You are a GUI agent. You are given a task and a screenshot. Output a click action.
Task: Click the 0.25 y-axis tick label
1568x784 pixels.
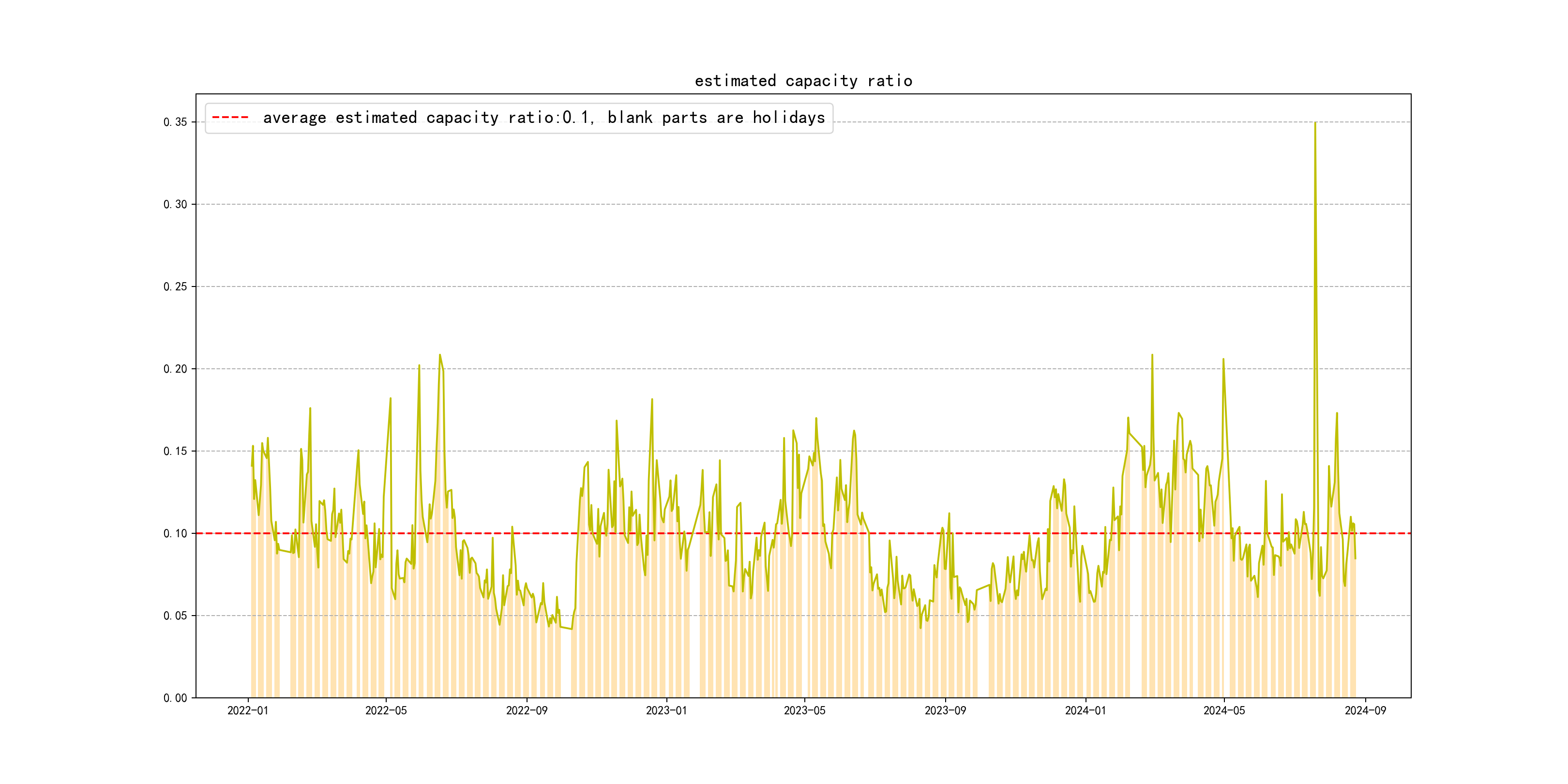(x=175, y=286)
